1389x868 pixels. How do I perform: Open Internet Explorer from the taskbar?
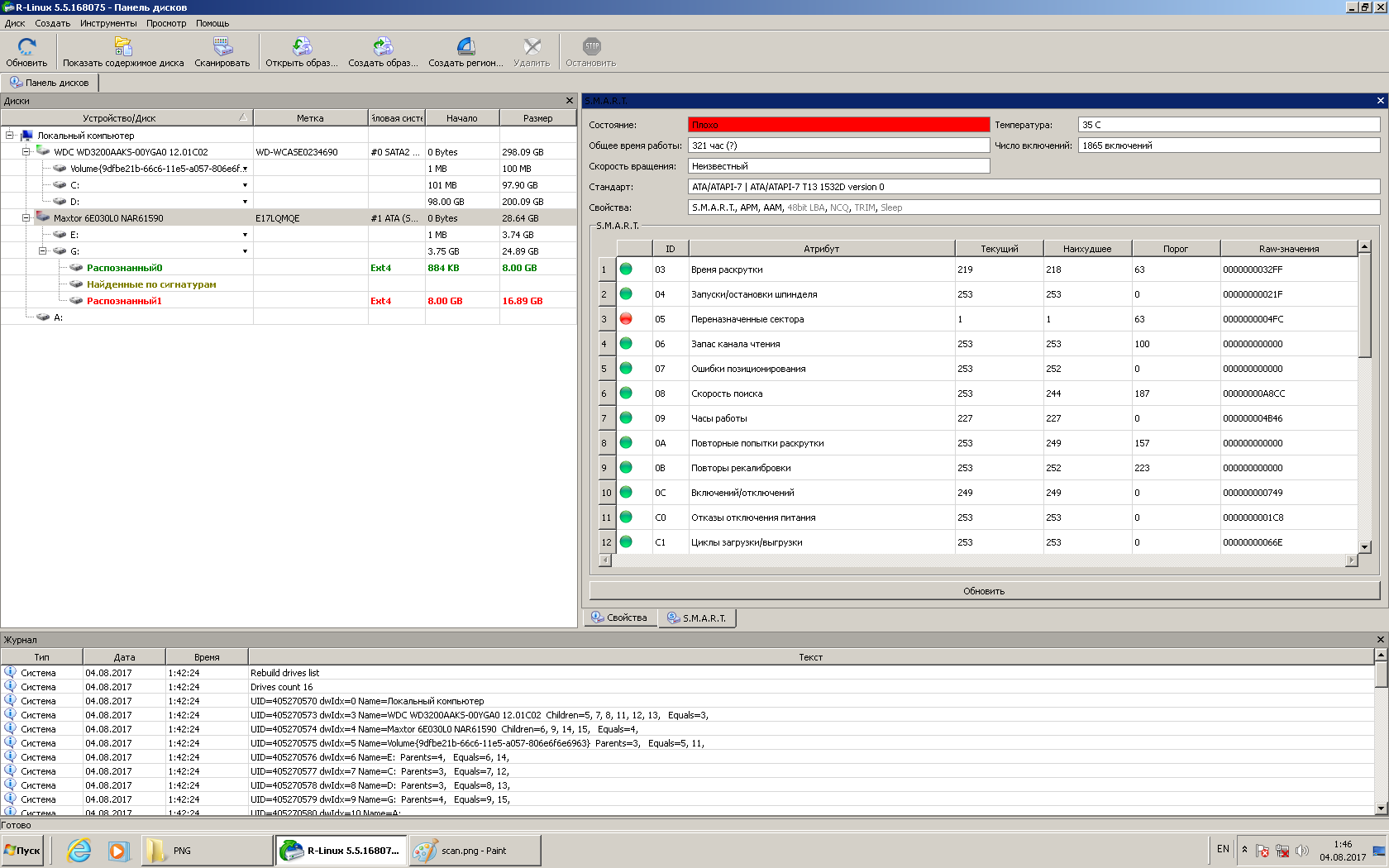pyautogui.click(x=79, y=851)
